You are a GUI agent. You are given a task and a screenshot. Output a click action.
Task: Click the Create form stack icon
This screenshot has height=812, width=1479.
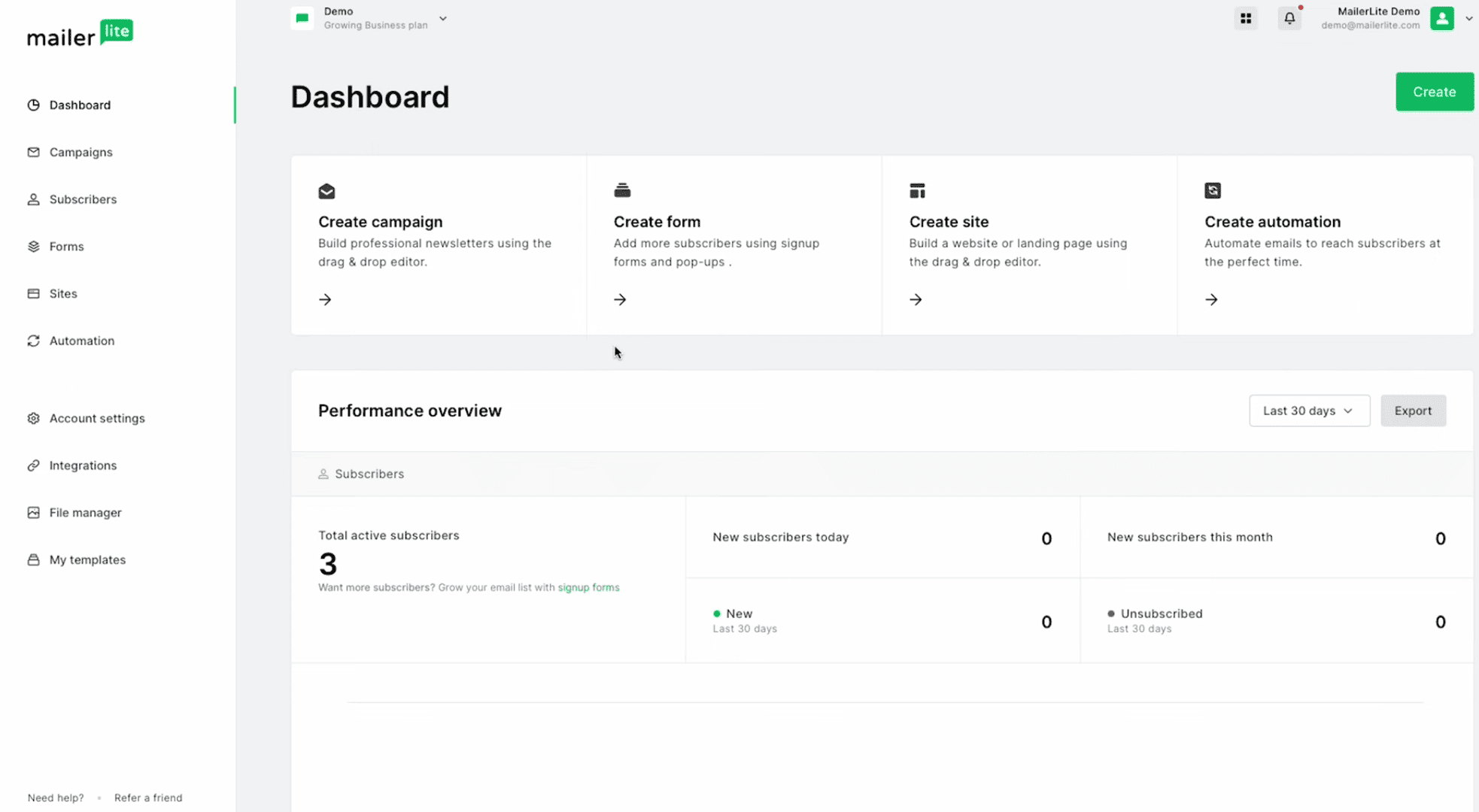[622, 190]
